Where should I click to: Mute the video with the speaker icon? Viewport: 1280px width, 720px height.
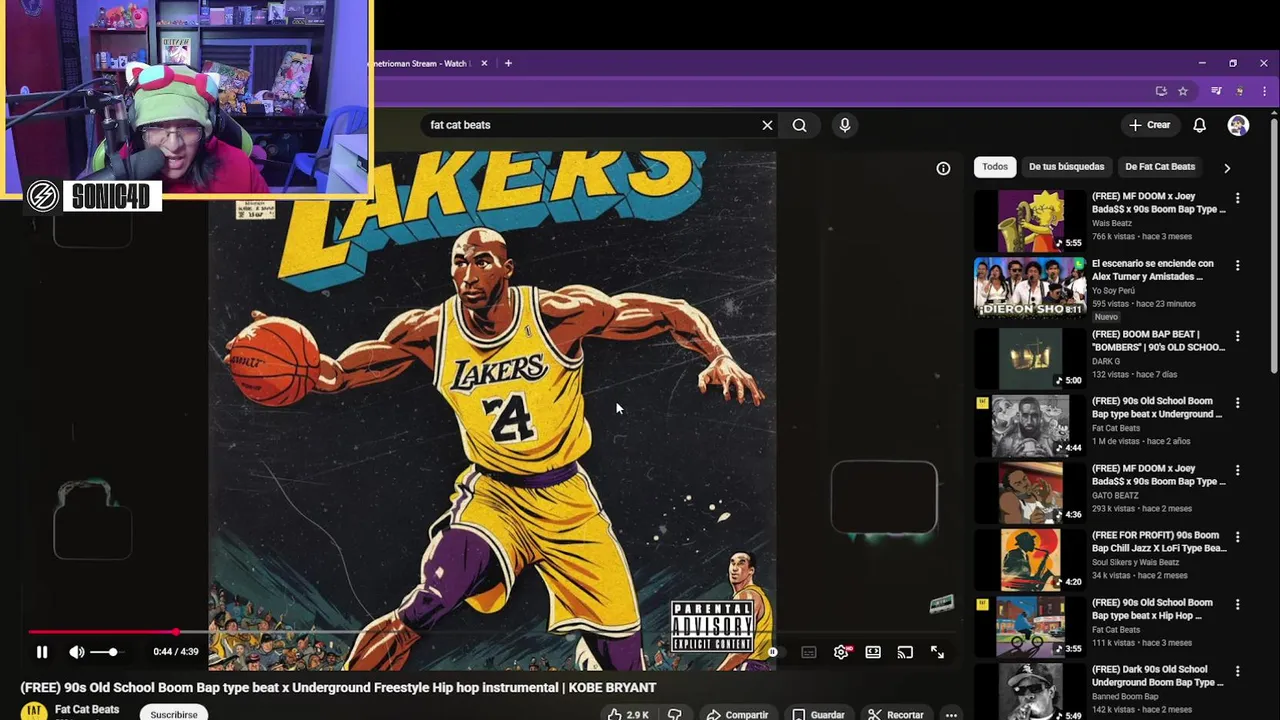[77, 652]
